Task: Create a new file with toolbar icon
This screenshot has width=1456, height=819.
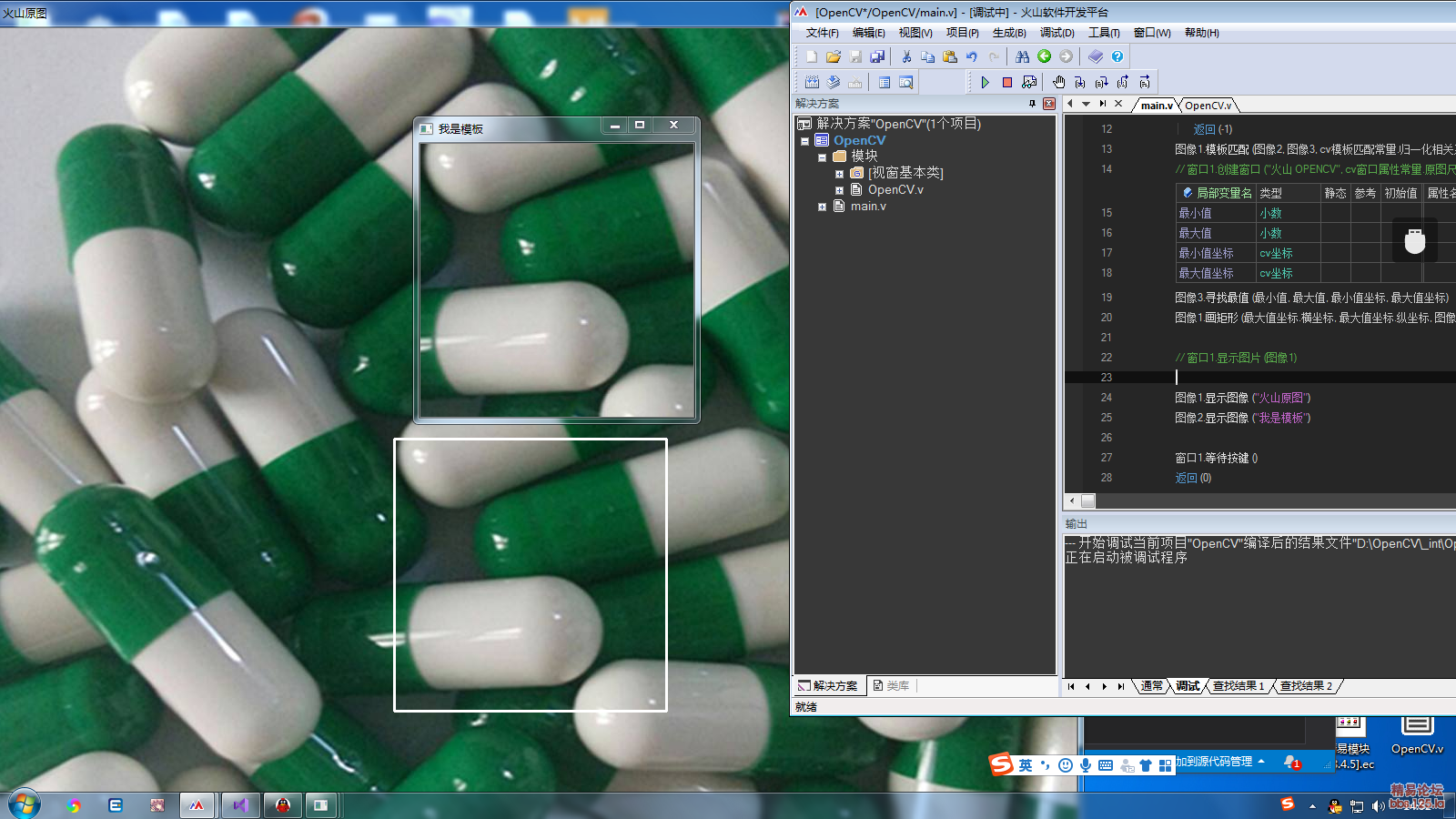Action: 812,56
